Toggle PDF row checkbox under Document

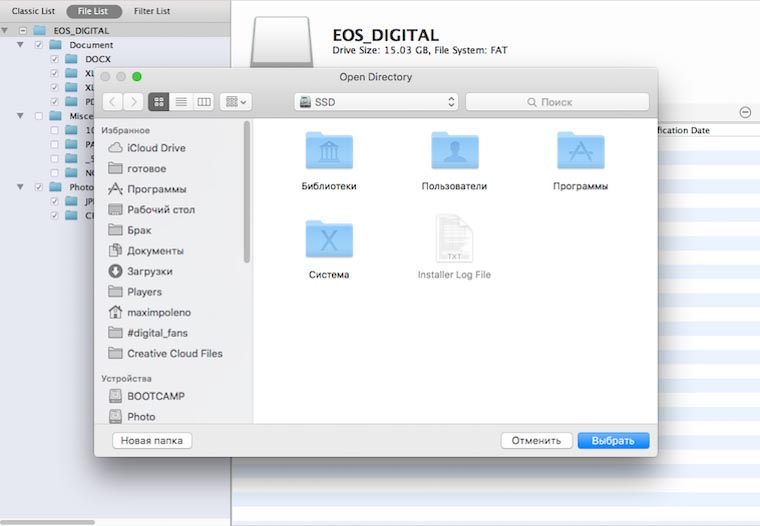pyautogui.click(x=54, y=102)
